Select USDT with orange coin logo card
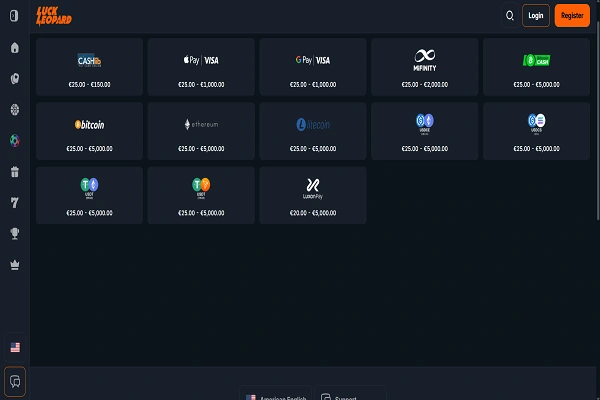 coord(201,195)
